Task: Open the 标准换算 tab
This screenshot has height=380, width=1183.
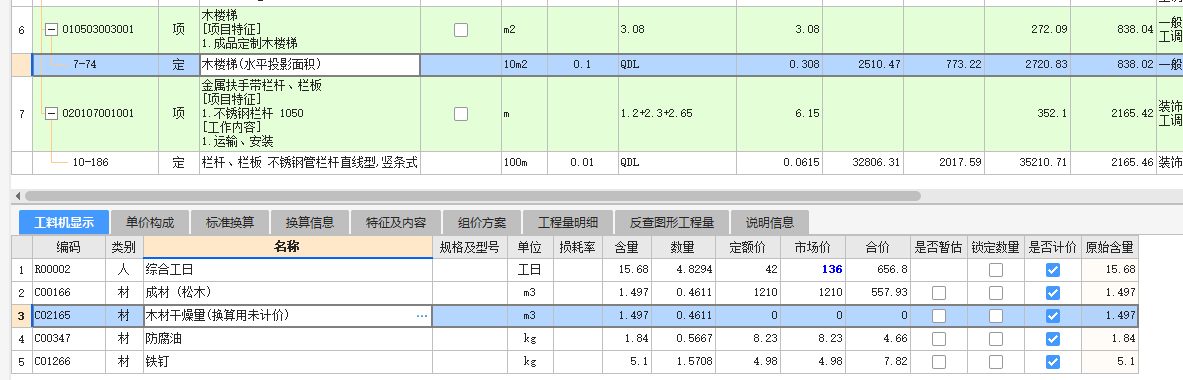Action: tap(230, 222)
